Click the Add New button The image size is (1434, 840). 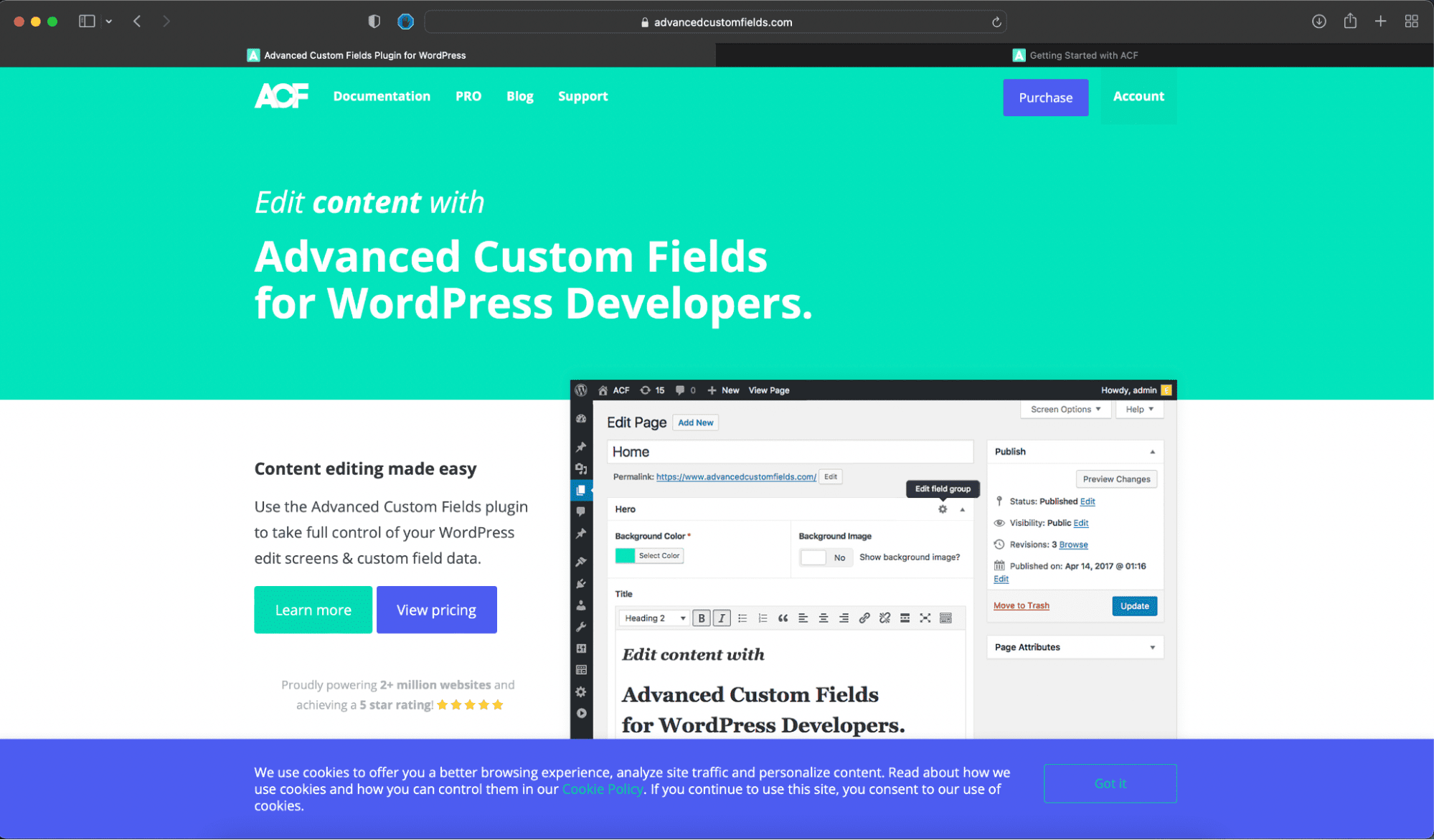695,423
